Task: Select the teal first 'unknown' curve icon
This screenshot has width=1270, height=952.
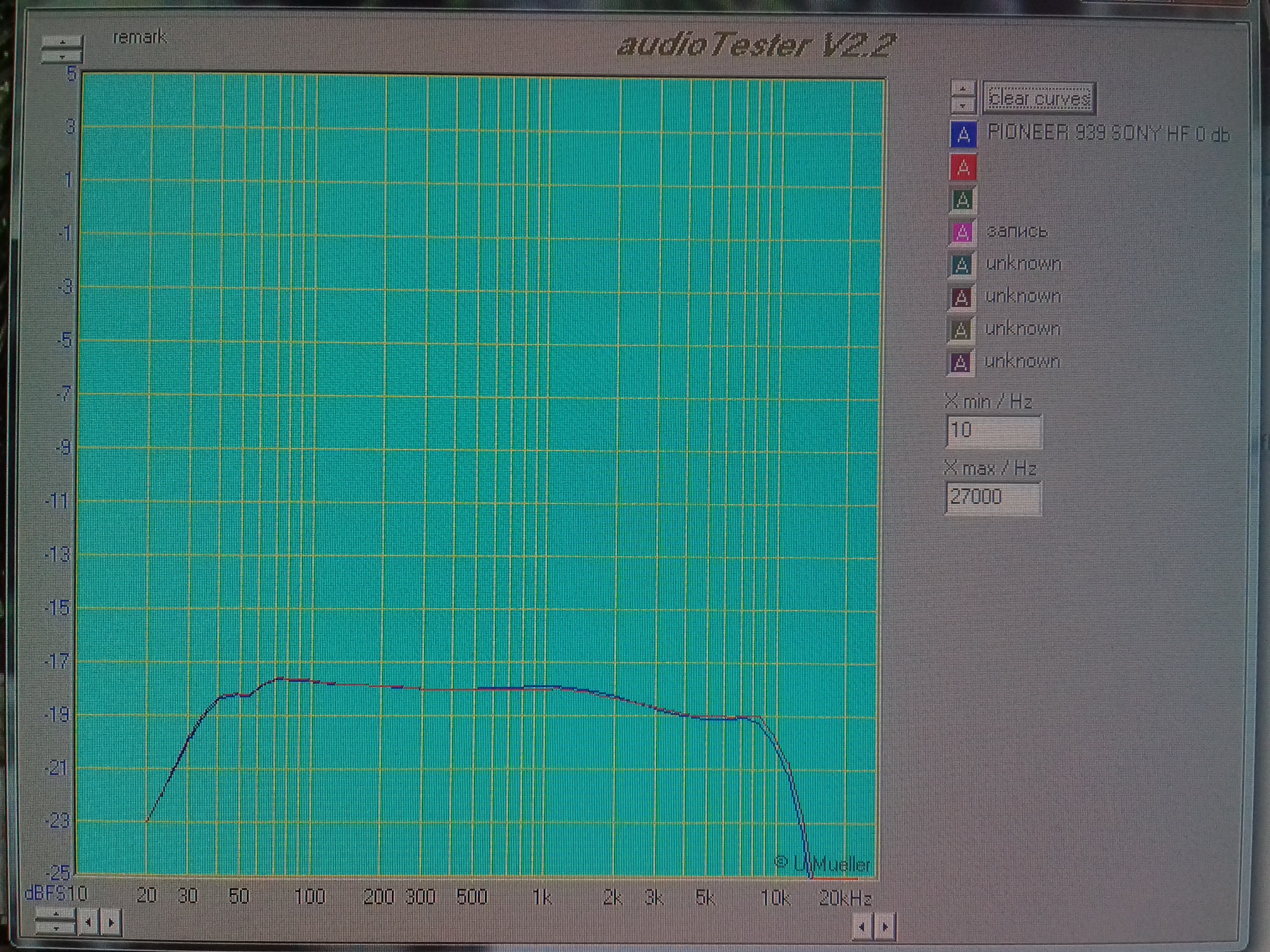Action: point(961,265)
